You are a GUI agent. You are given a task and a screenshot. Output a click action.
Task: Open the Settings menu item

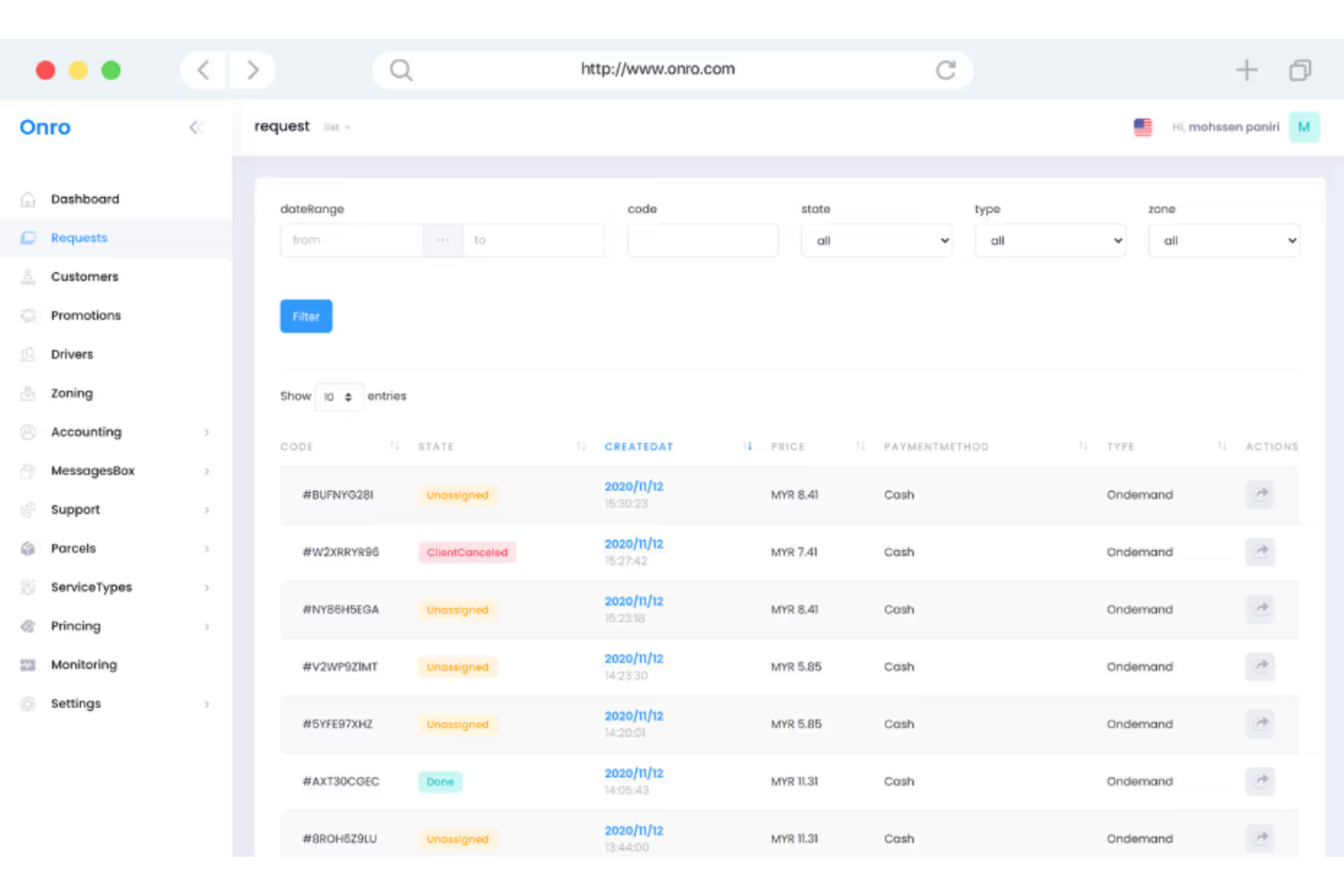coord(75,703)
